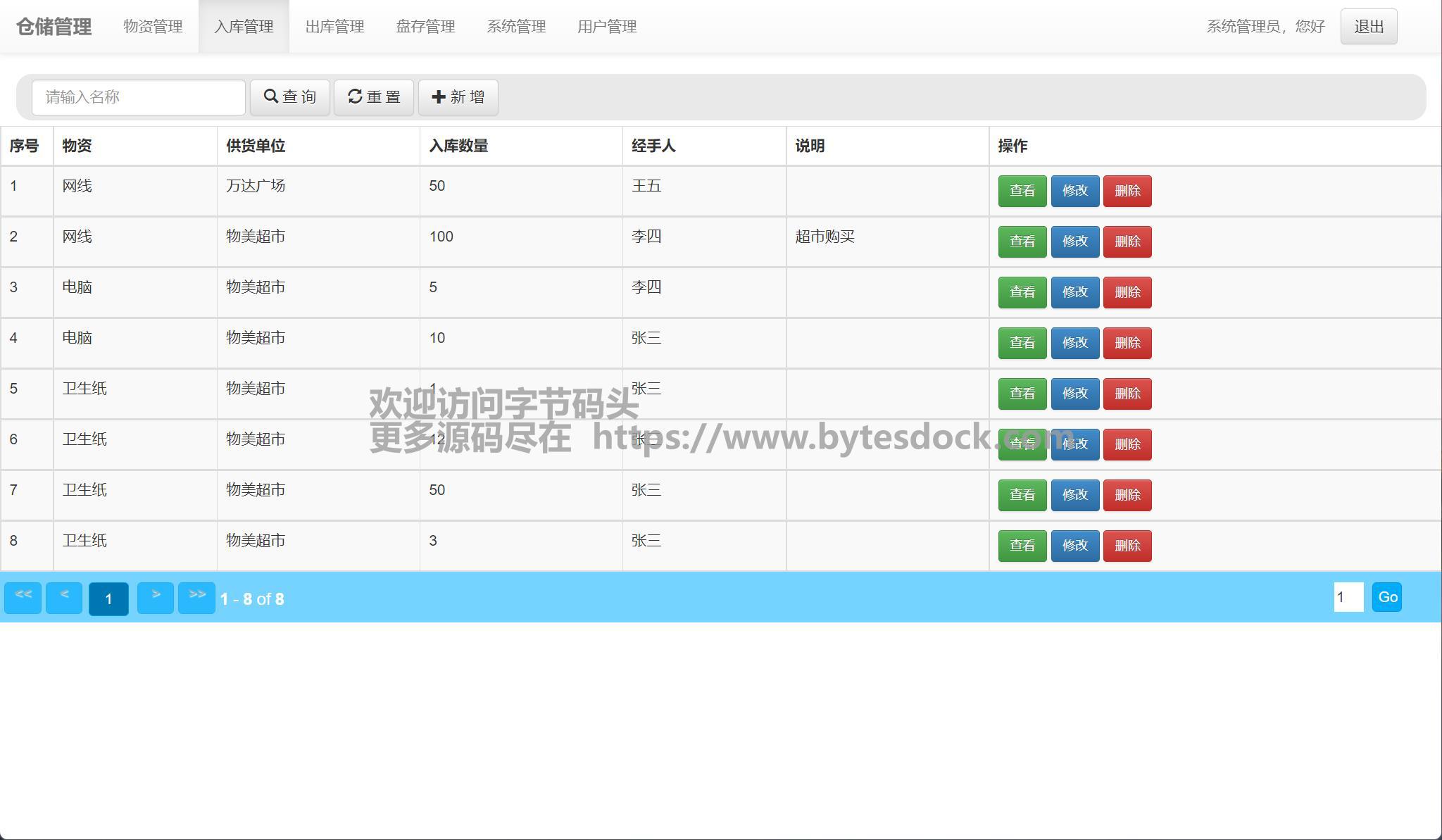
Task: View row 1 万达广场 record with 查看
Action: (1022, 191)
